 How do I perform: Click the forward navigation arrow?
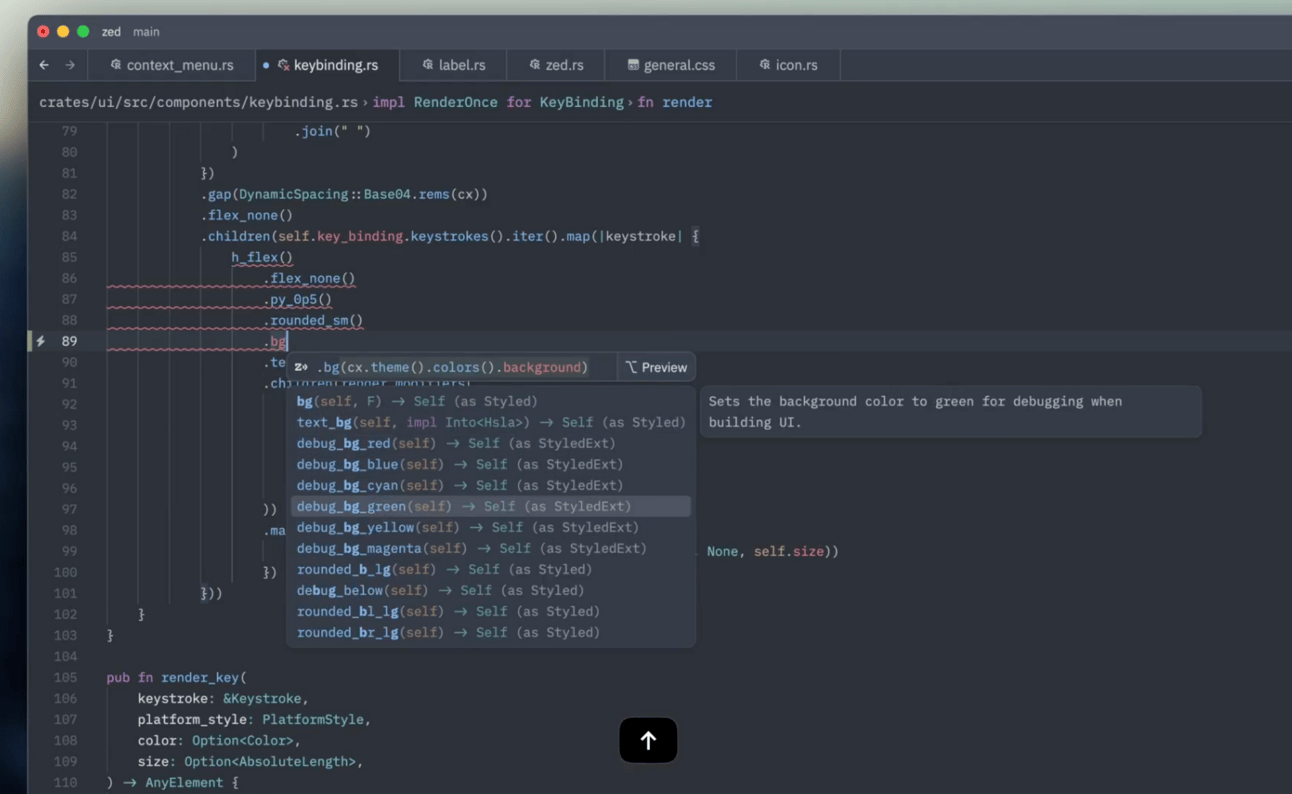click(x=70, y=65)
